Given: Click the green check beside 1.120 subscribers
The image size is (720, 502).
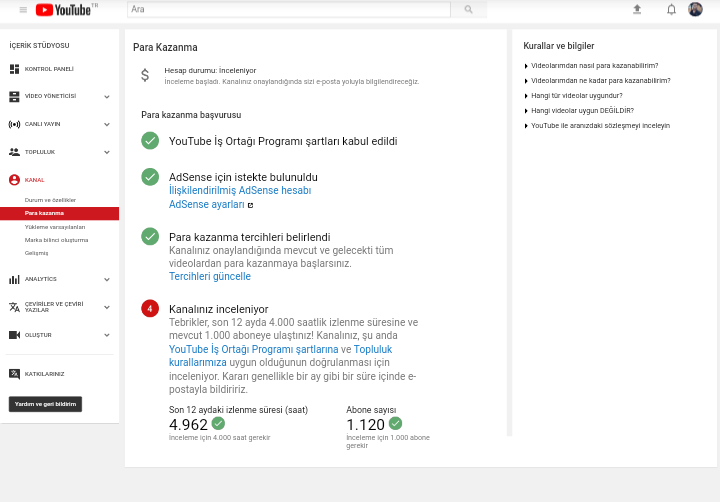Looking at the screenshot, I should pos(395,423).
